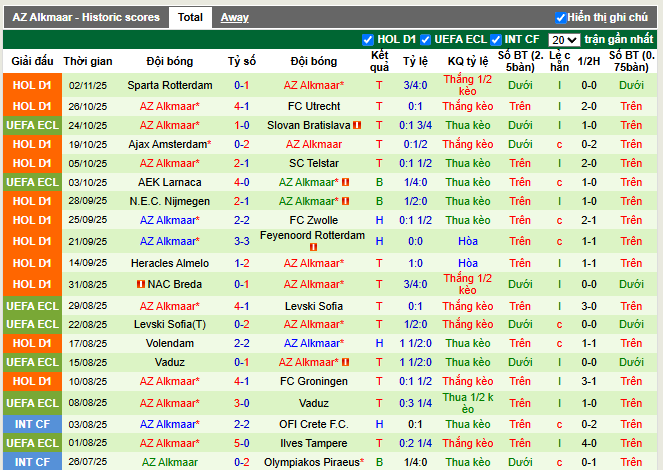Click red card icon beside NAC Breda
This screenshot has width=664, height=470.
(x=141, y=284)
